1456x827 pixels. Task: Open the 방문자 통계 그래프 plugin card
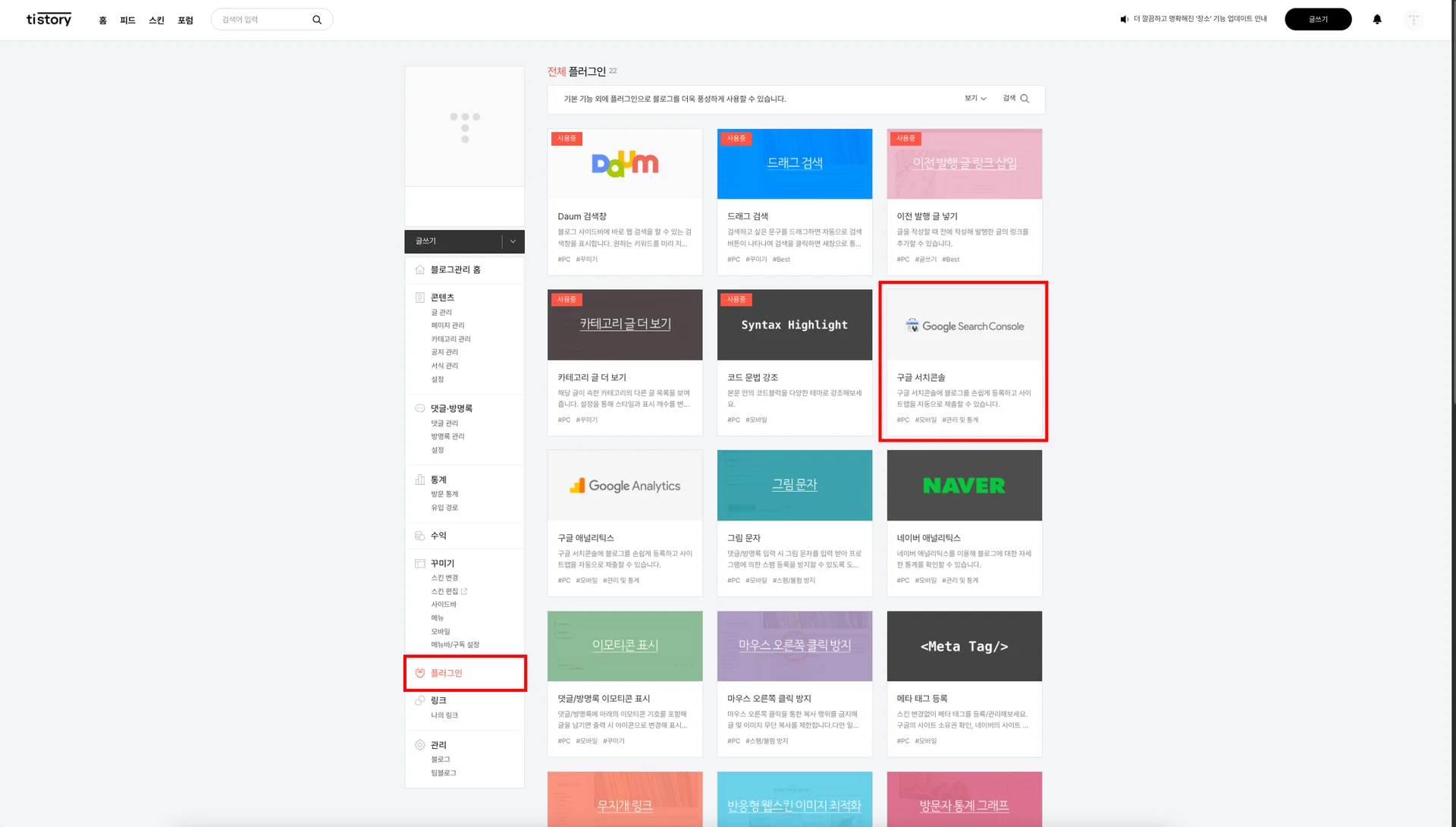click(x=965, y=800)
